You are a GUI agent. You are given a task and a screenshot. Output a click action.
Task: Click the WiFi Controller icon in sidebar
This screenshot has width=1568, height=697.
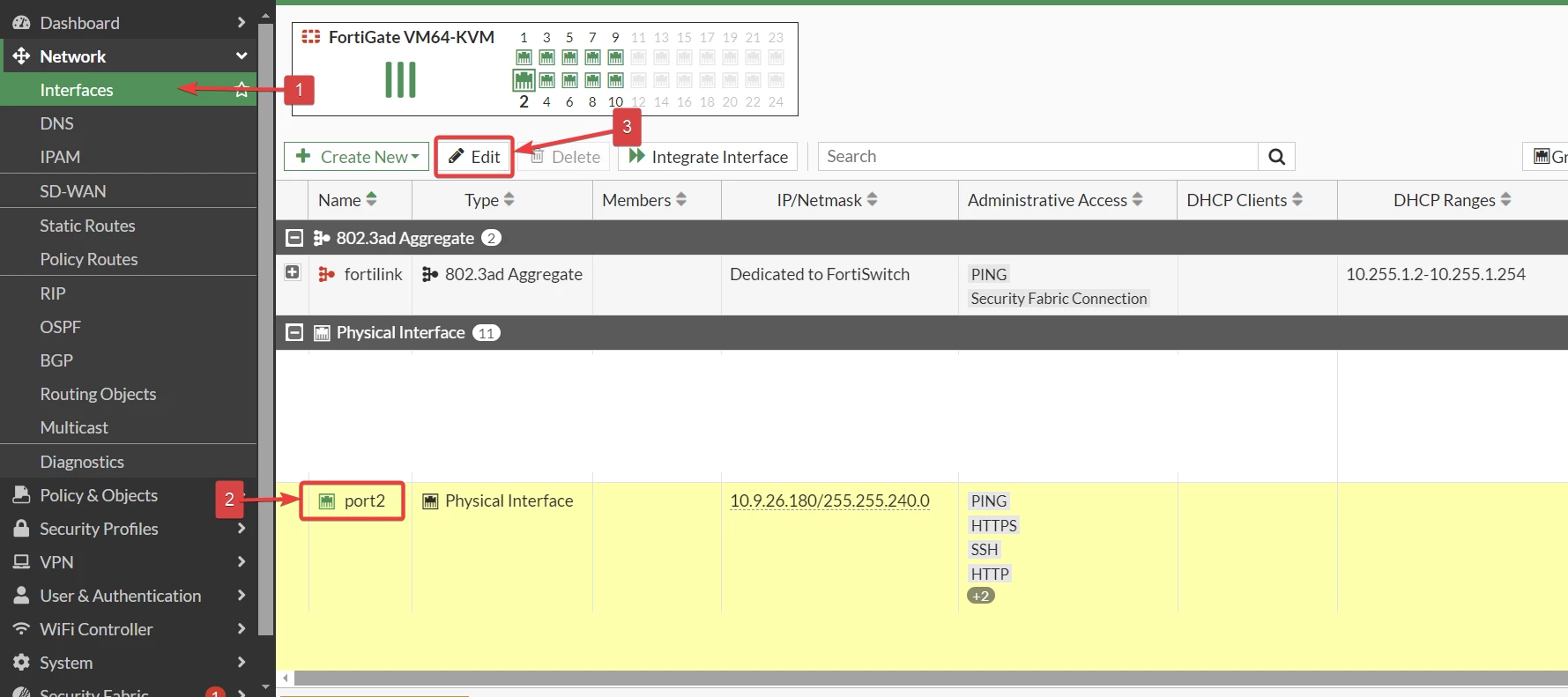[x=22, y=629]
